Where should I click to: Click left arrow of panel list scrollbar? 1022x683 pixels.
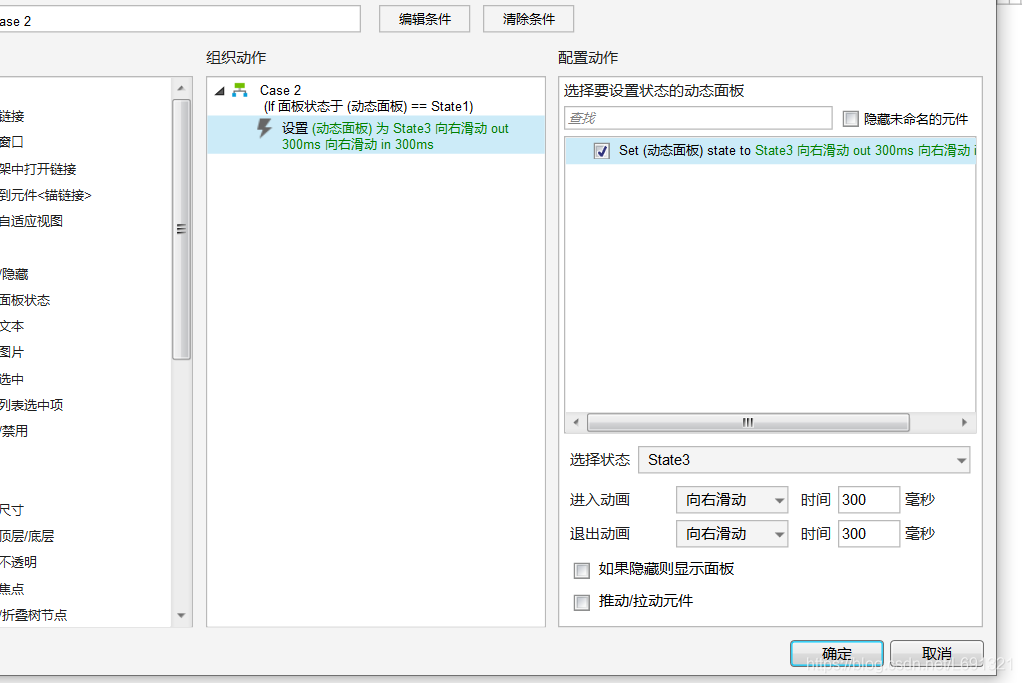pyautogui.click(x=576, y=422)
